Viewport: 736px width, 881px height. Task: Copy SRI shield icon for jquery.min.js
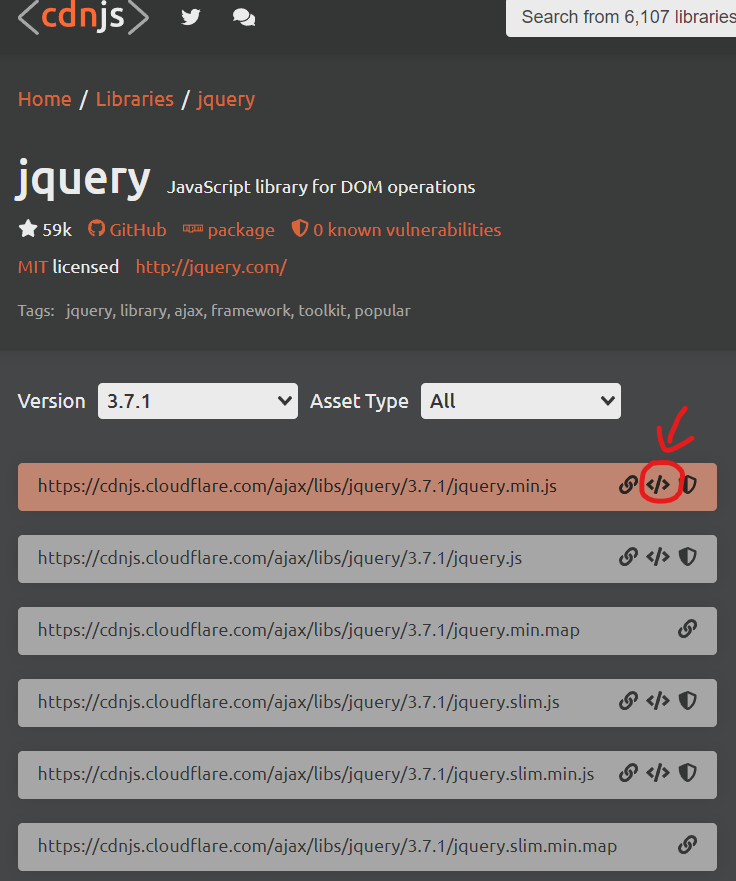coord(688,485)
